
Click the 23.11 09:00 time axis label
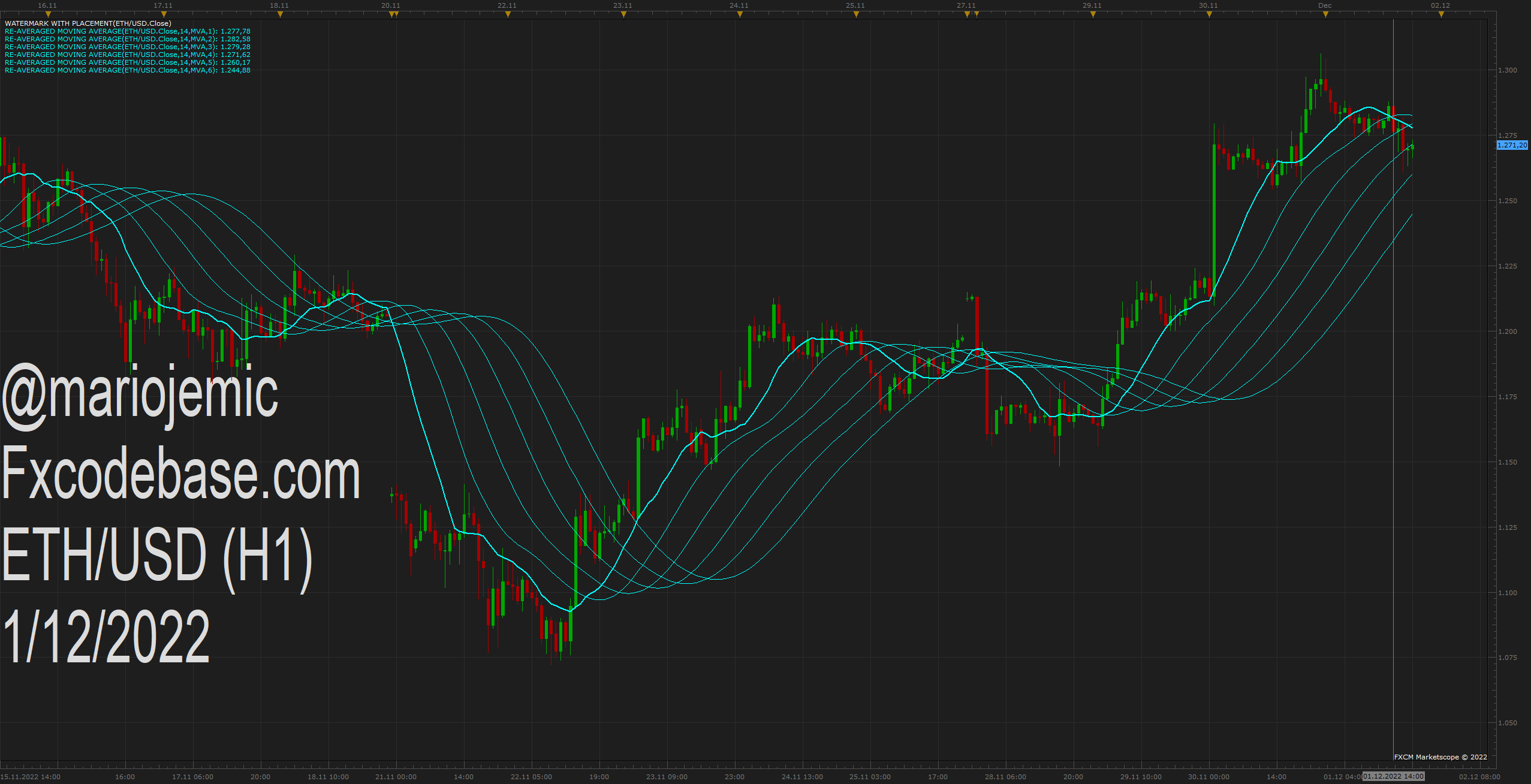(x=667, y=777)
